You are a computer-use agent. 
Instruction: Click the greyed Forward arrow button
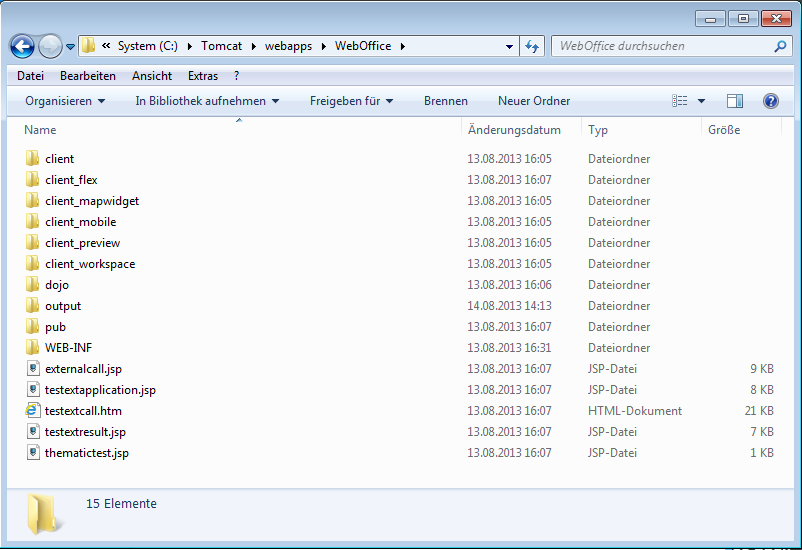(50, 47)
